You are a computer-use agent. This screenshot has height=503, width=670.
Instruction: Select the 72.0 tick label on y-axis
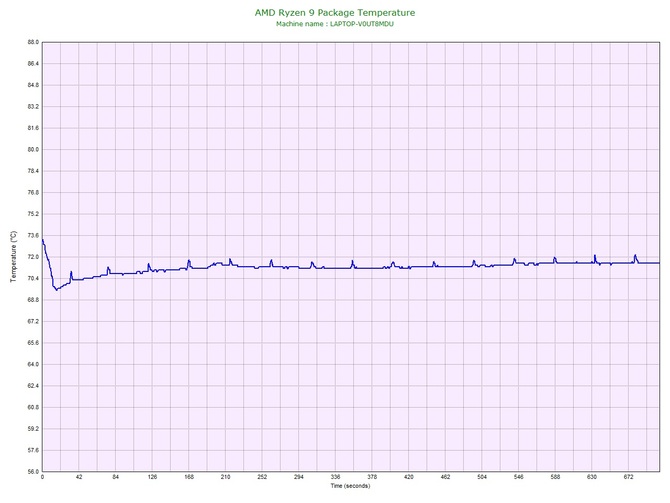pyautogui.click(x=33, y=257)
